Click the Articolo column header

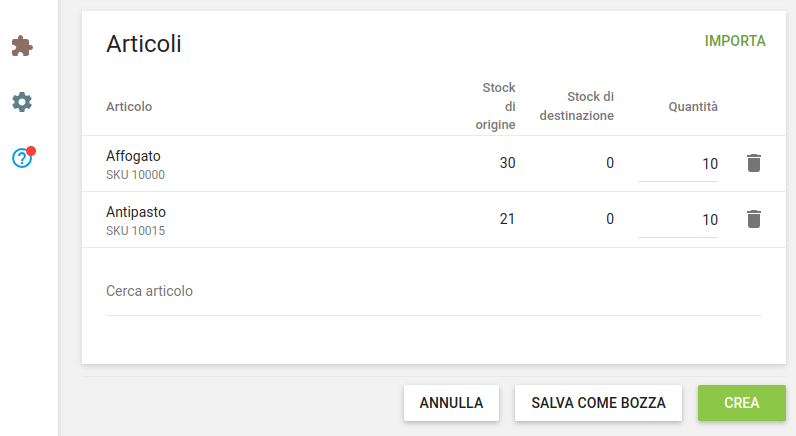pos(129,107)
